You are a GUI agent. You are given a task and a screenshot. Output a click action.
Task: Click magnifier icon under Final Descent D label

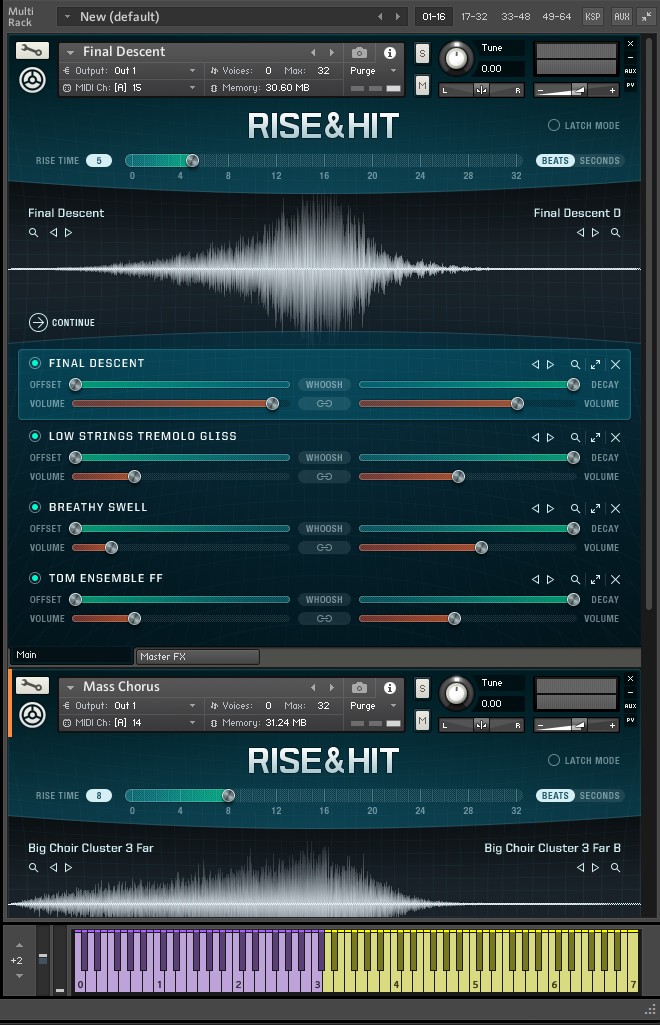615,232
